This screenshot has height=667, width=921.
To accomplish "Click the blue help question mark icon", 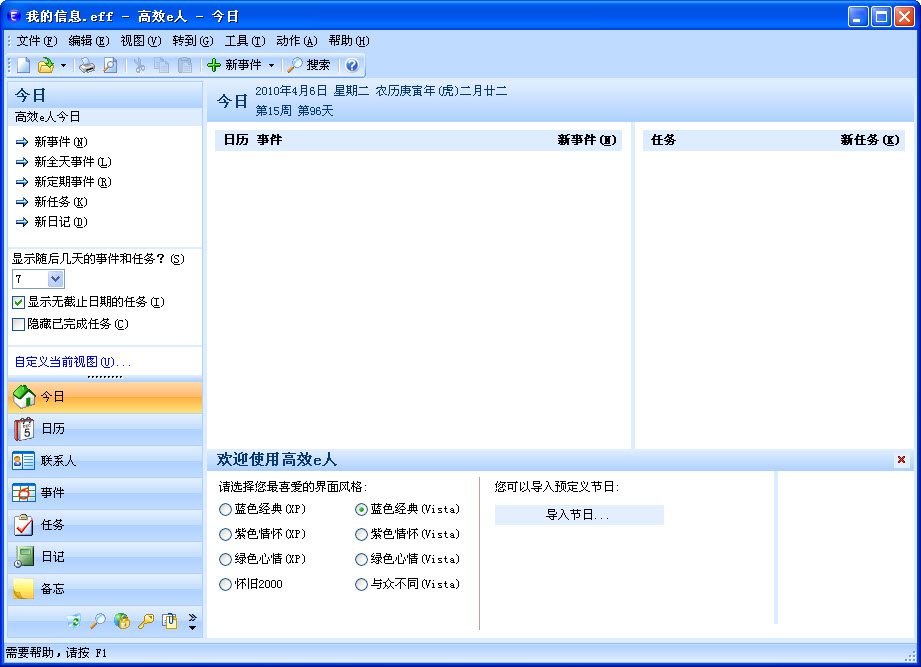I will (352, 65).
